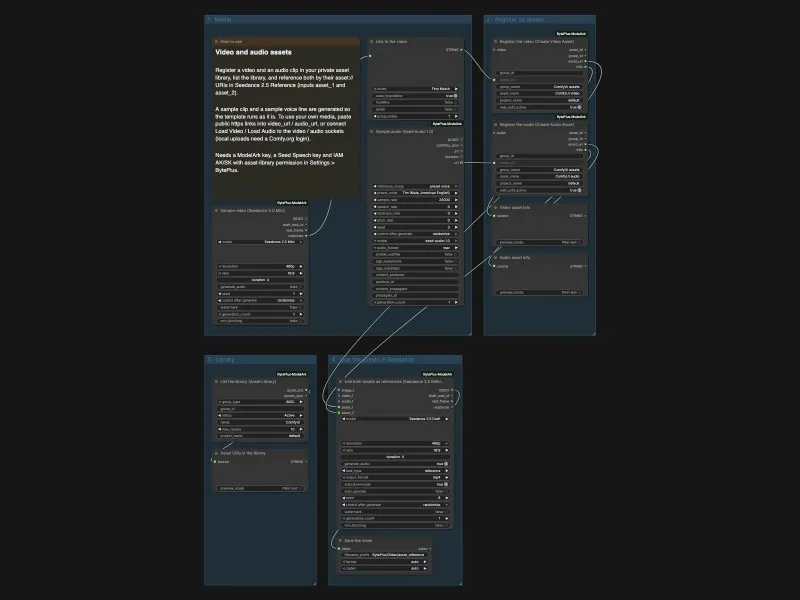Viewport: 800px width, 600px height.
Task: Click the BytePlus ModelArk badge above List the library
Action: [292, 374]
